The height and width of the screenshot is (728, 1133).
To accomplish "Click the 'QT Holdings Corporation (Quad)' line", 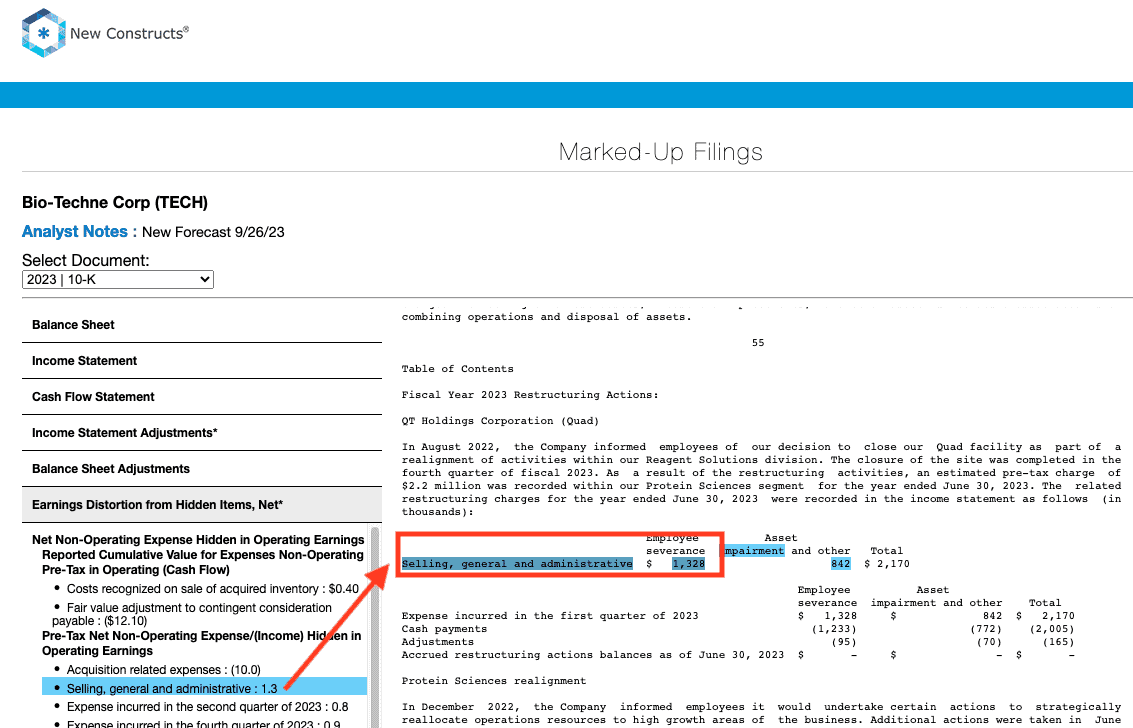I will click(500, 421).
